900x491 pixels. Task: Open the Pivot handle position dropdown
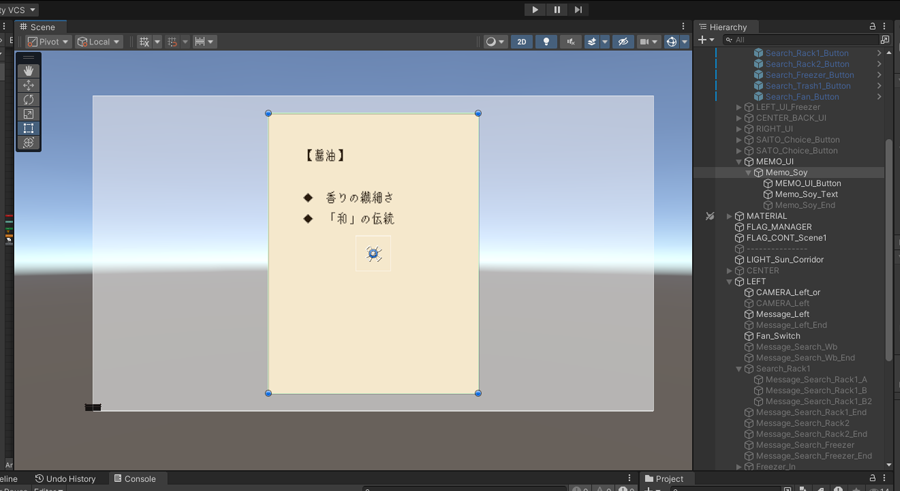point(48,42)
